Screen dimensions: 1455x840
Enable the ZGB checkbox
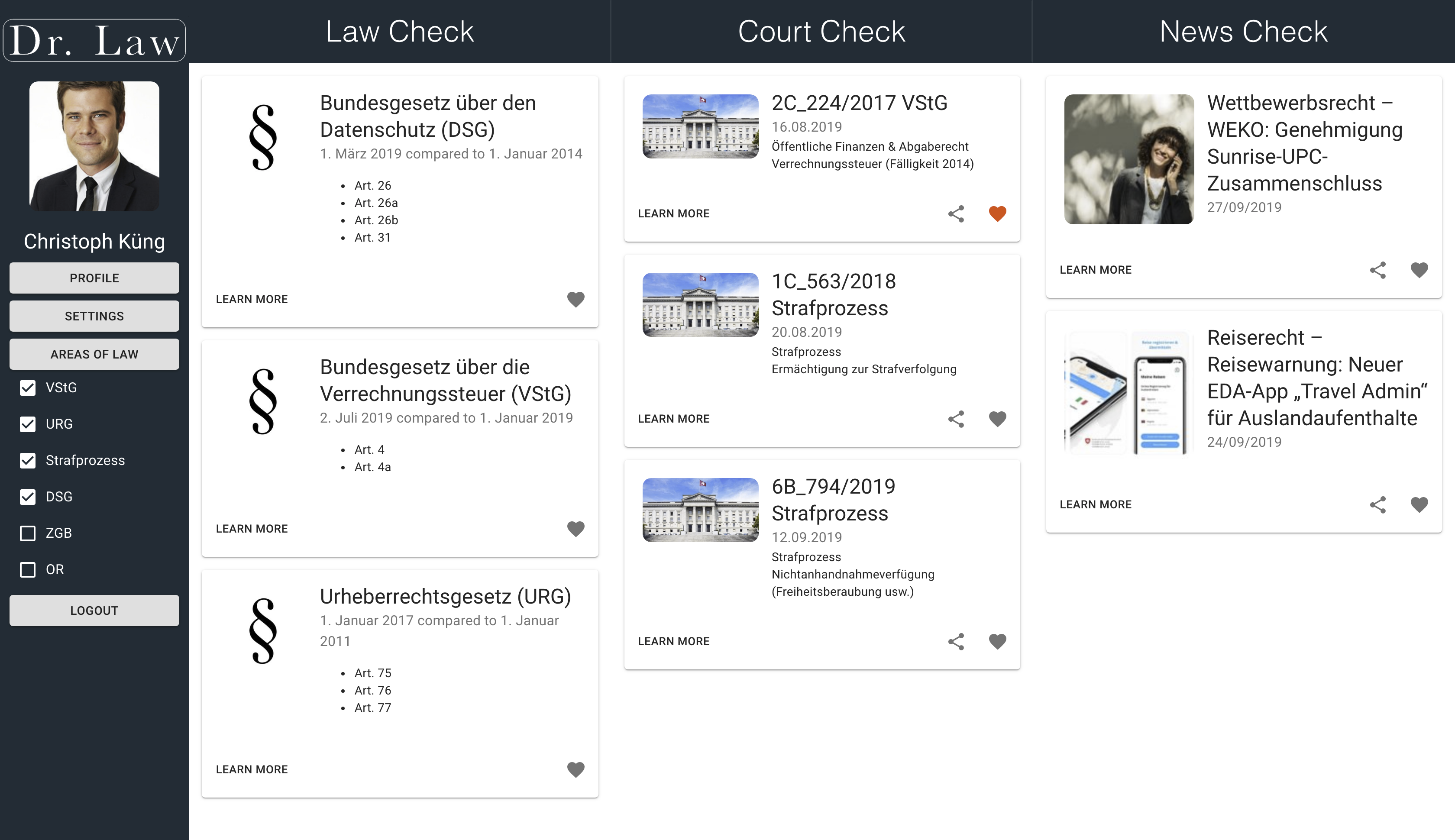[x=28, y=533]
